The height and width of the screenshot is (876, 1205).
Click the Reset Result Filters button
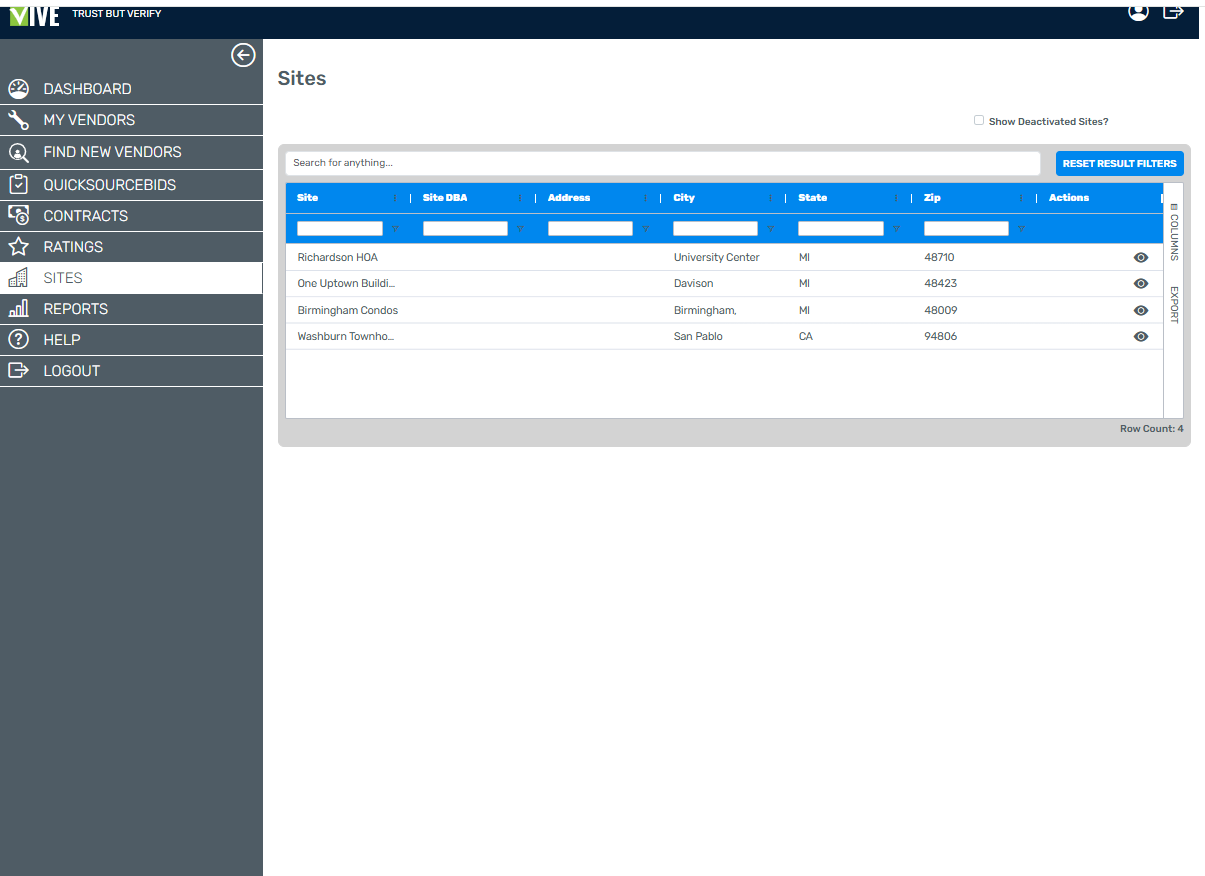tap(1119, 164)
